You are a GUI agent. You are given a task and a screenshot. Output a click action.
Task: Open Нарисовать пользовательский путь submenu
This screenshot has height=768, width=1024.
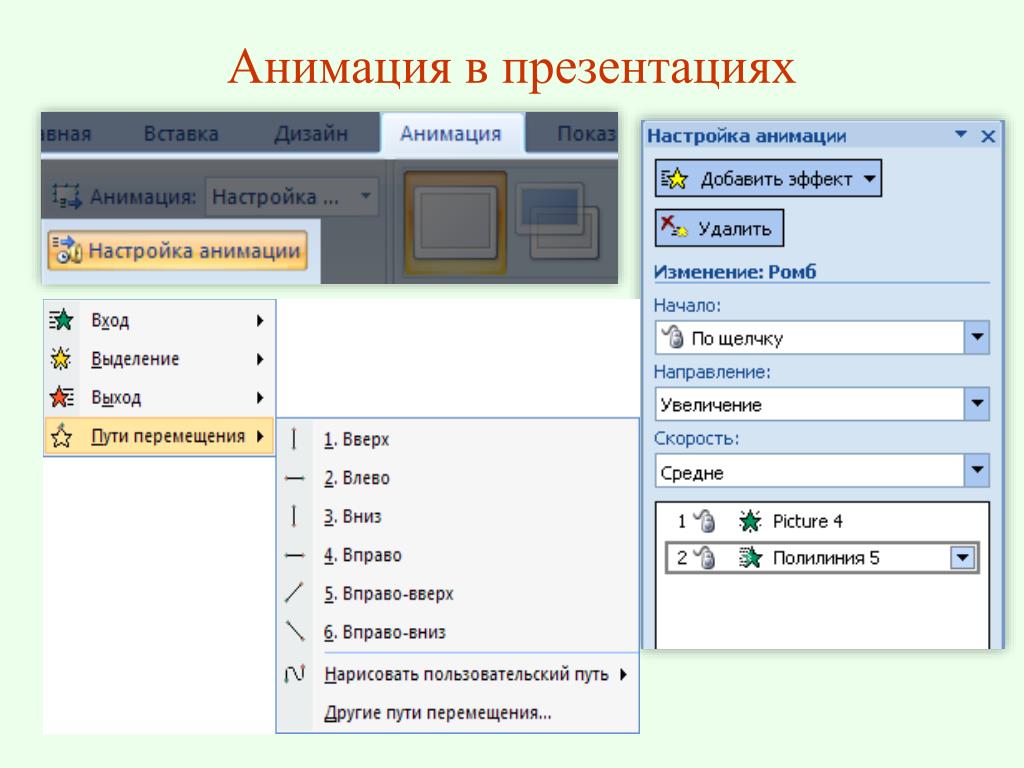coord(457,674)
